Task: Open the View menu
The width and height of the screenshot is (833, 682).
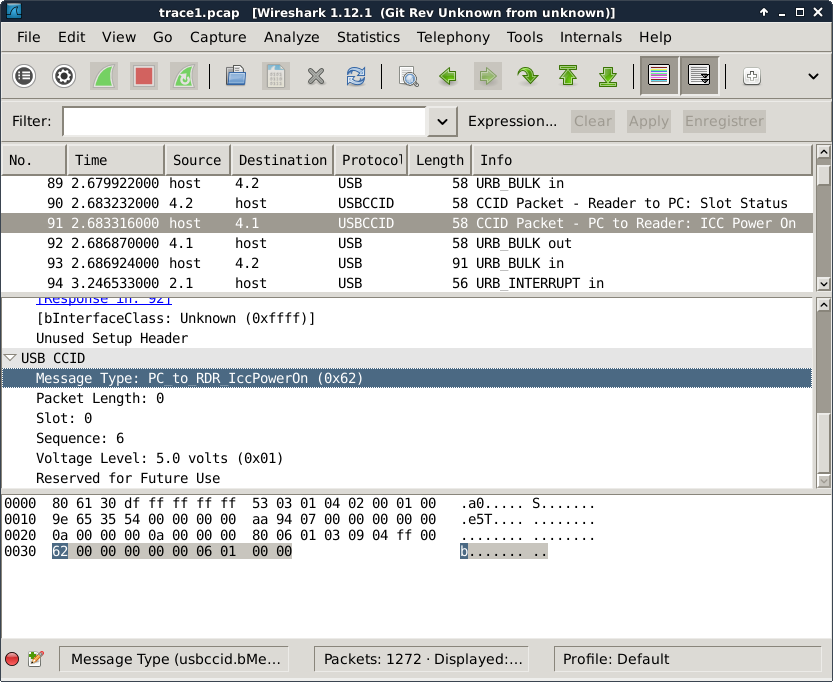Action: [119, 37]
